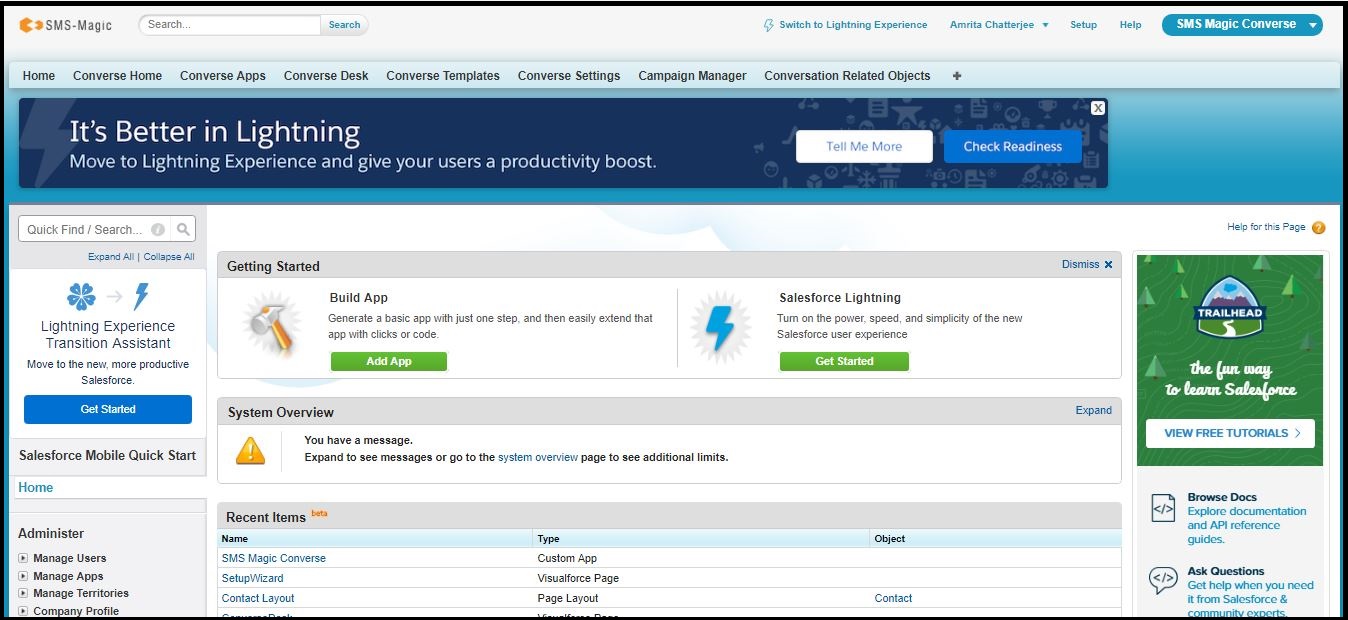Image resolution: width=1348 pixels, height=620 pixels.
Task: Open the Contact Layout recent item
Action: pos(258,598)
